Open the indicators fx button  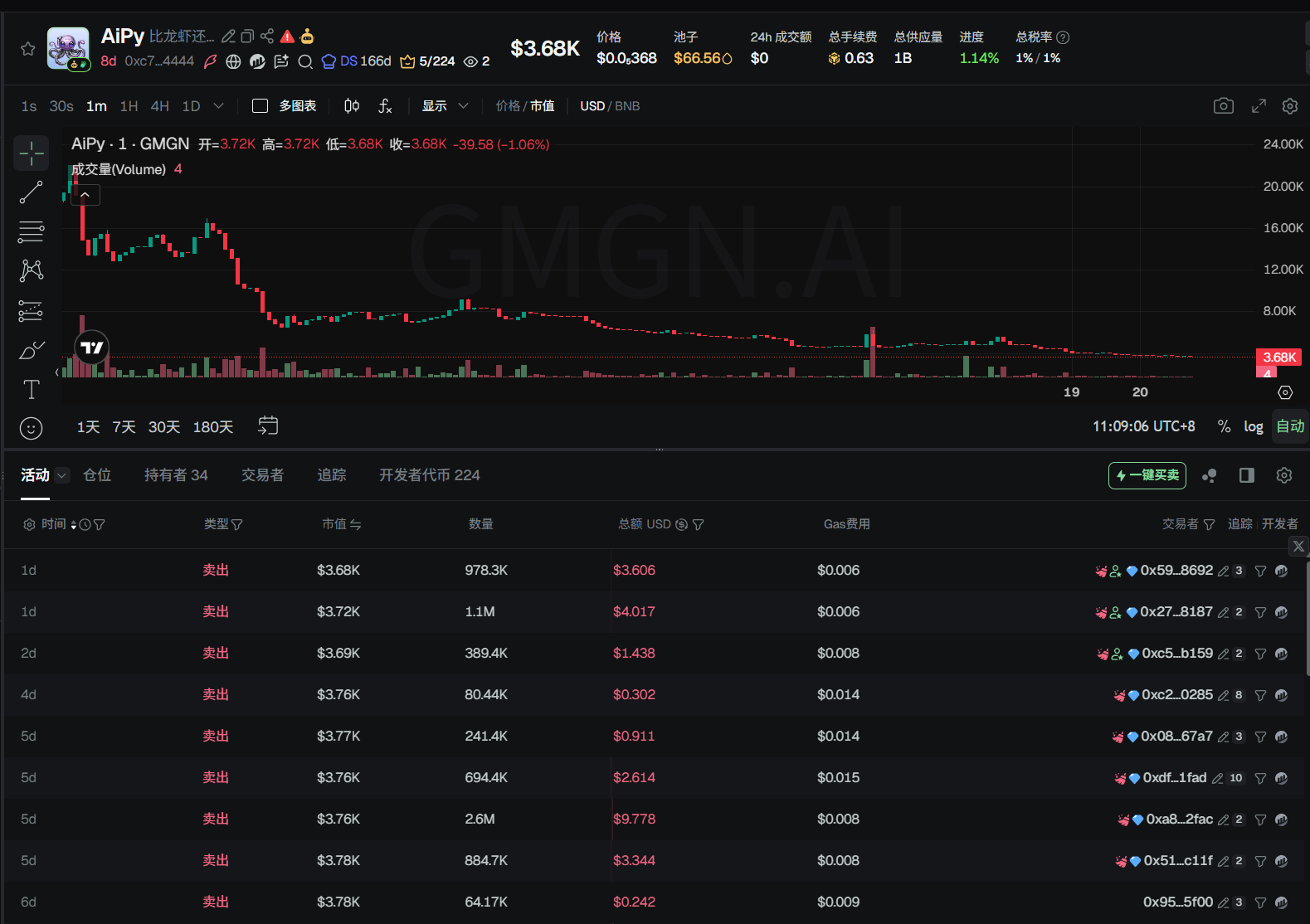385,106
